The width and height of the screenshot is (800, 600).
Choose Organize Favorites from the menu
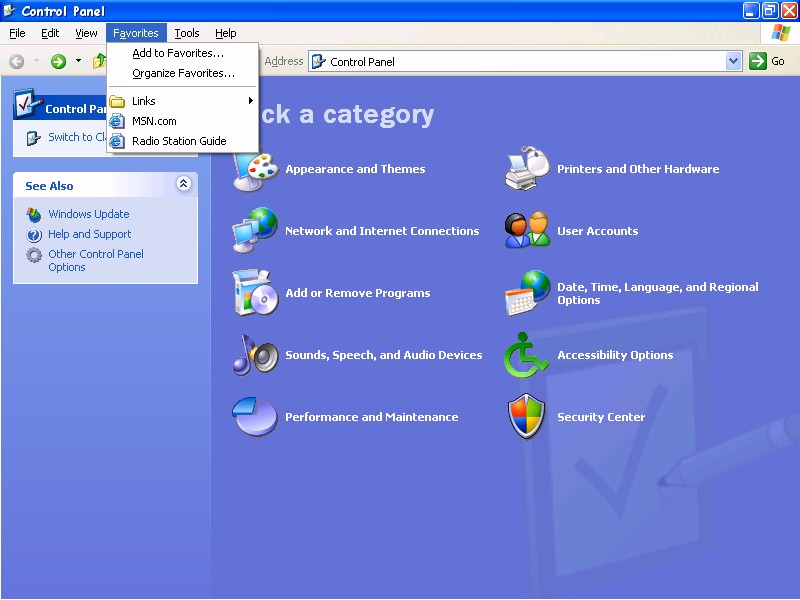point(183,73)
